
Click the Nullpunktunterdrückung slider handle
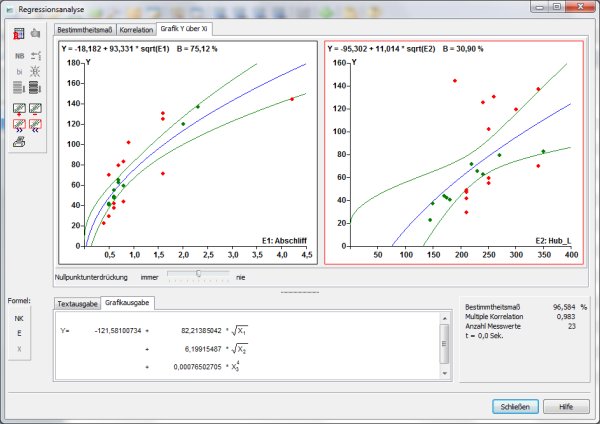pyautogui.click(x=198, y=273)
